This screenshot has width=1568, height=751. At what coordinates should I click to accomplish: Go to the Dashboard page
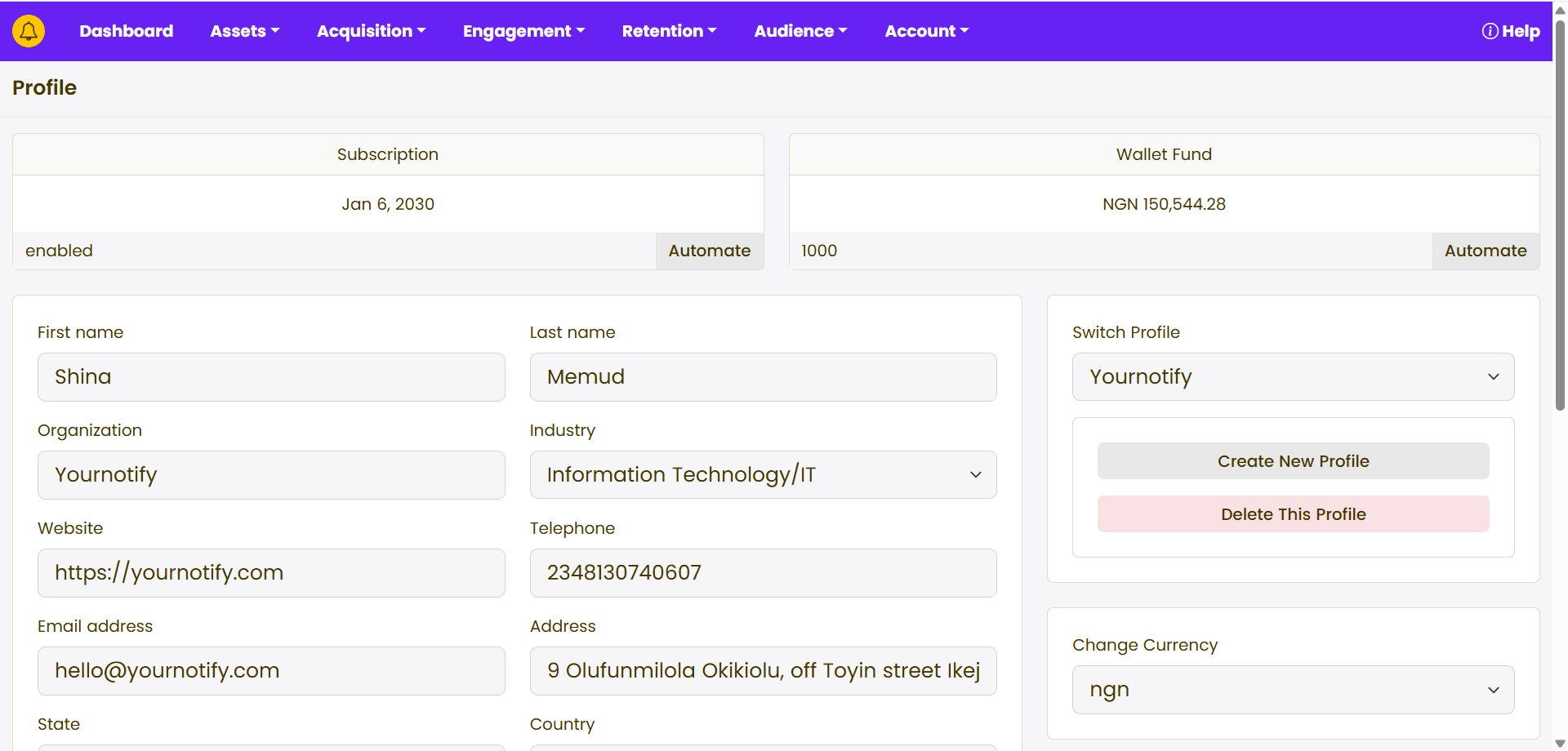click(126, 31)
